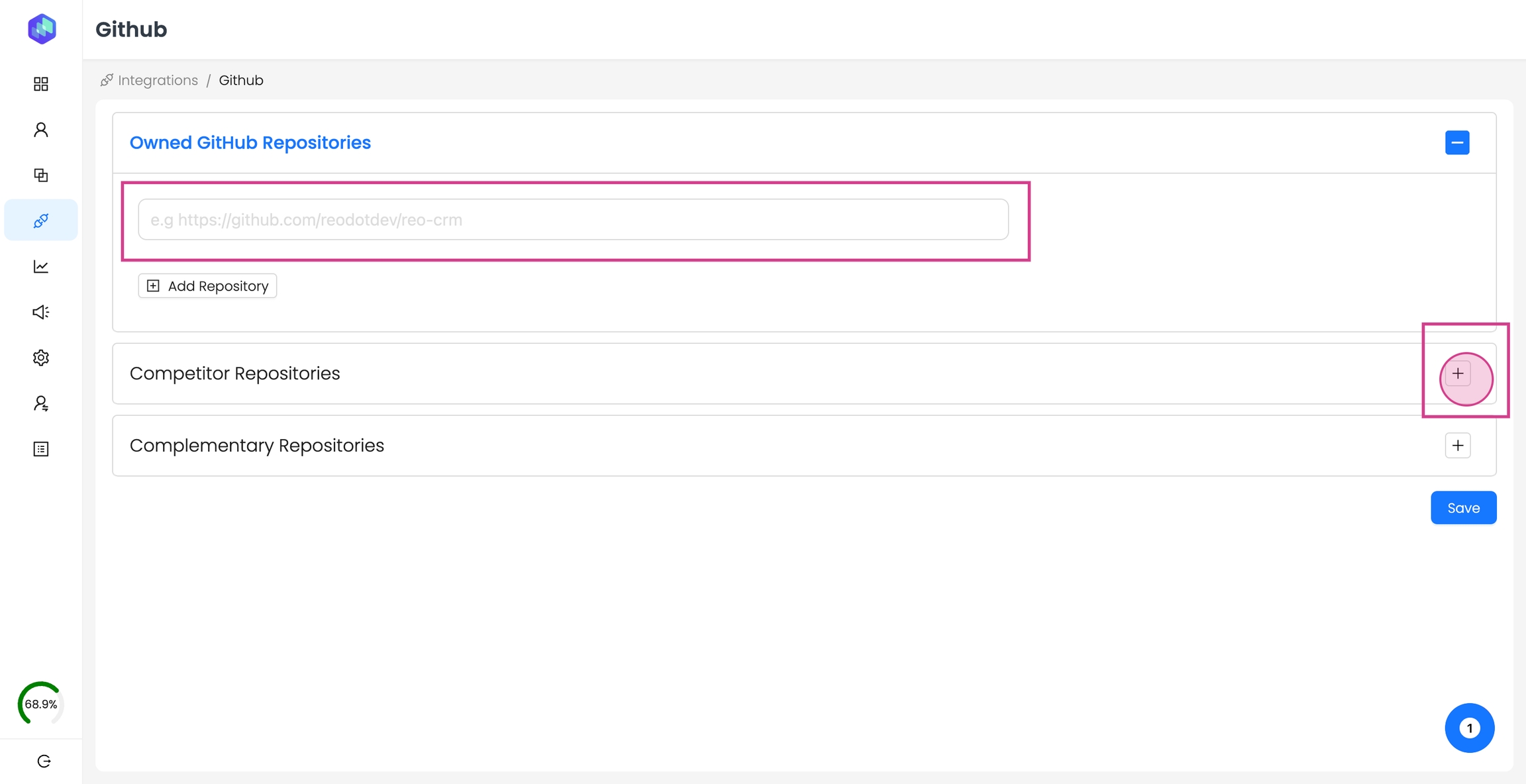Open the list document sidebar icon
The image size is (1526, 784).
click(41, 449)
